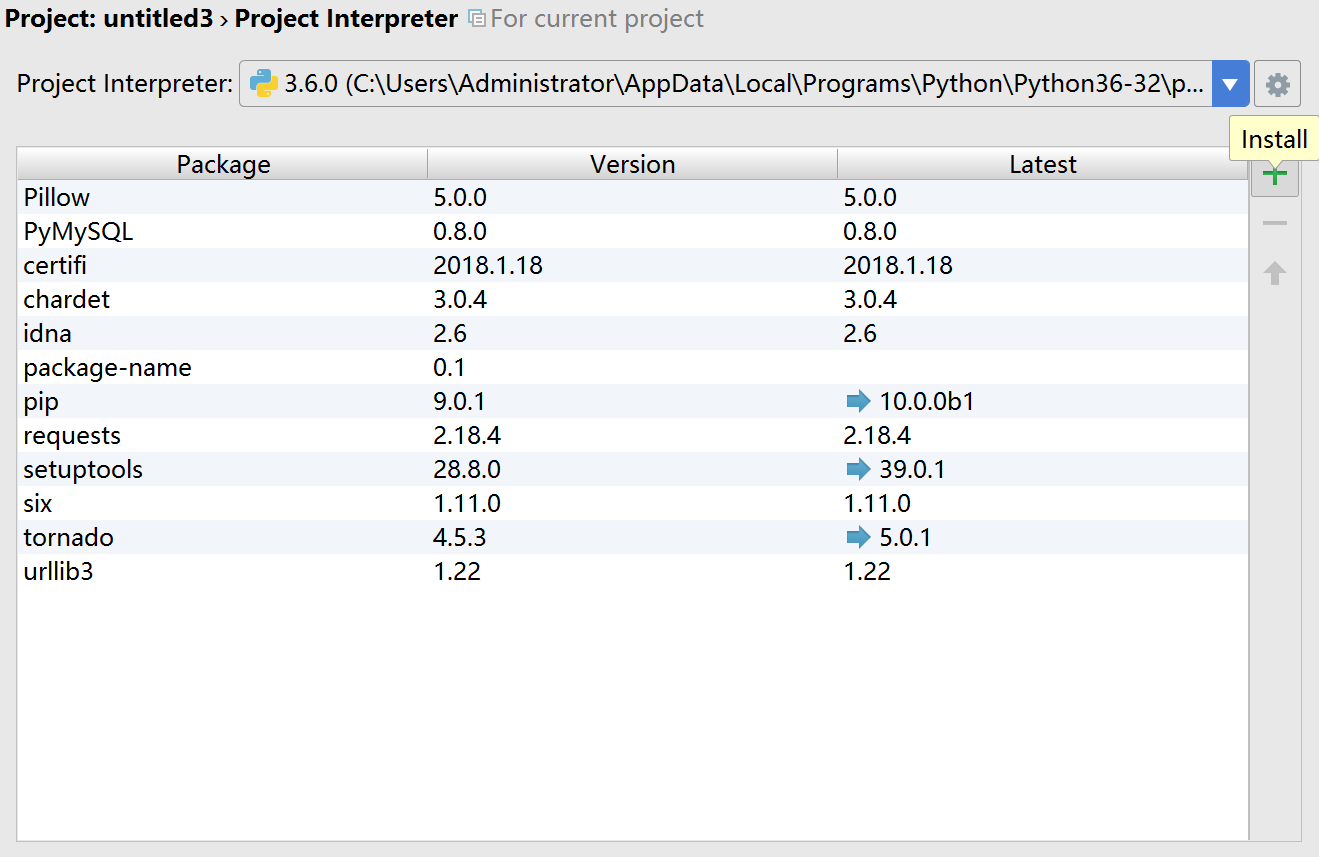The height and width of the screenshot is (857, 1319).
Task: Sort the table by the Version column header
Action: (633, 164)
